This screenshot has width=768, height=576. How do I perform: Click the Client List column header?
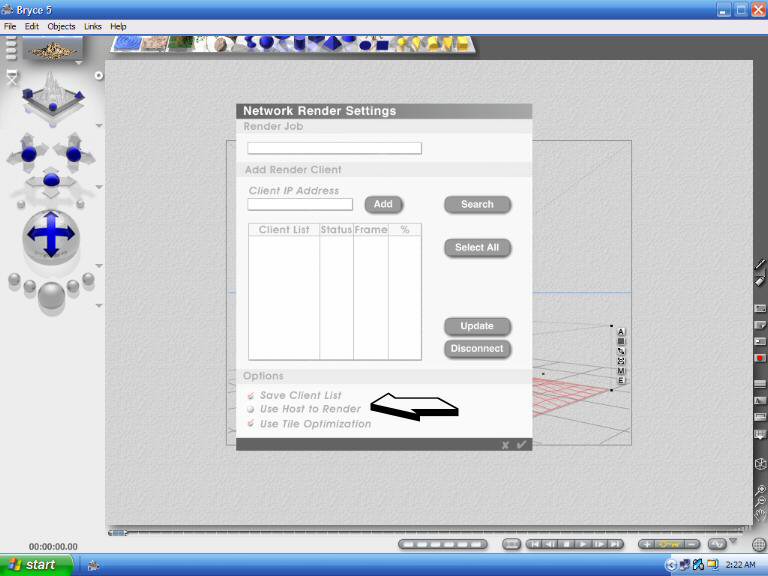click(284, 230)
